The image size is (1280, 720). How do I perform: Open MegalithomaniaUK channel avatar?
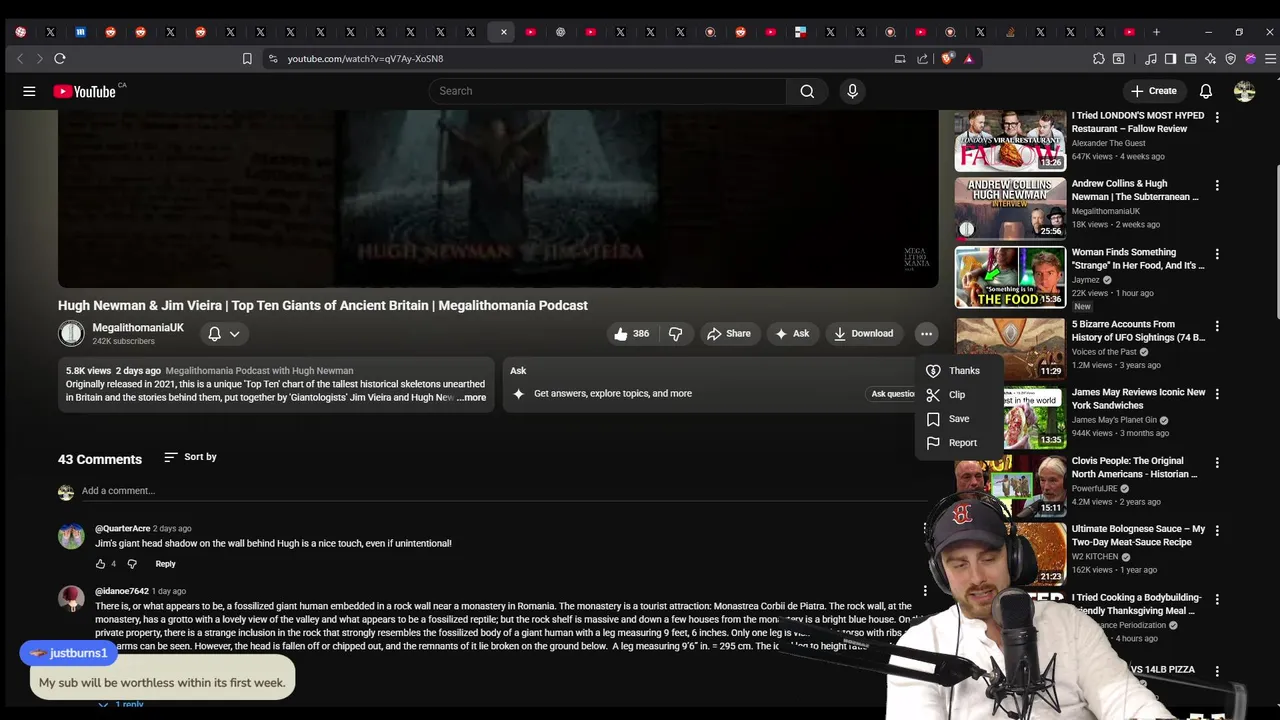(x=71, y=333)
